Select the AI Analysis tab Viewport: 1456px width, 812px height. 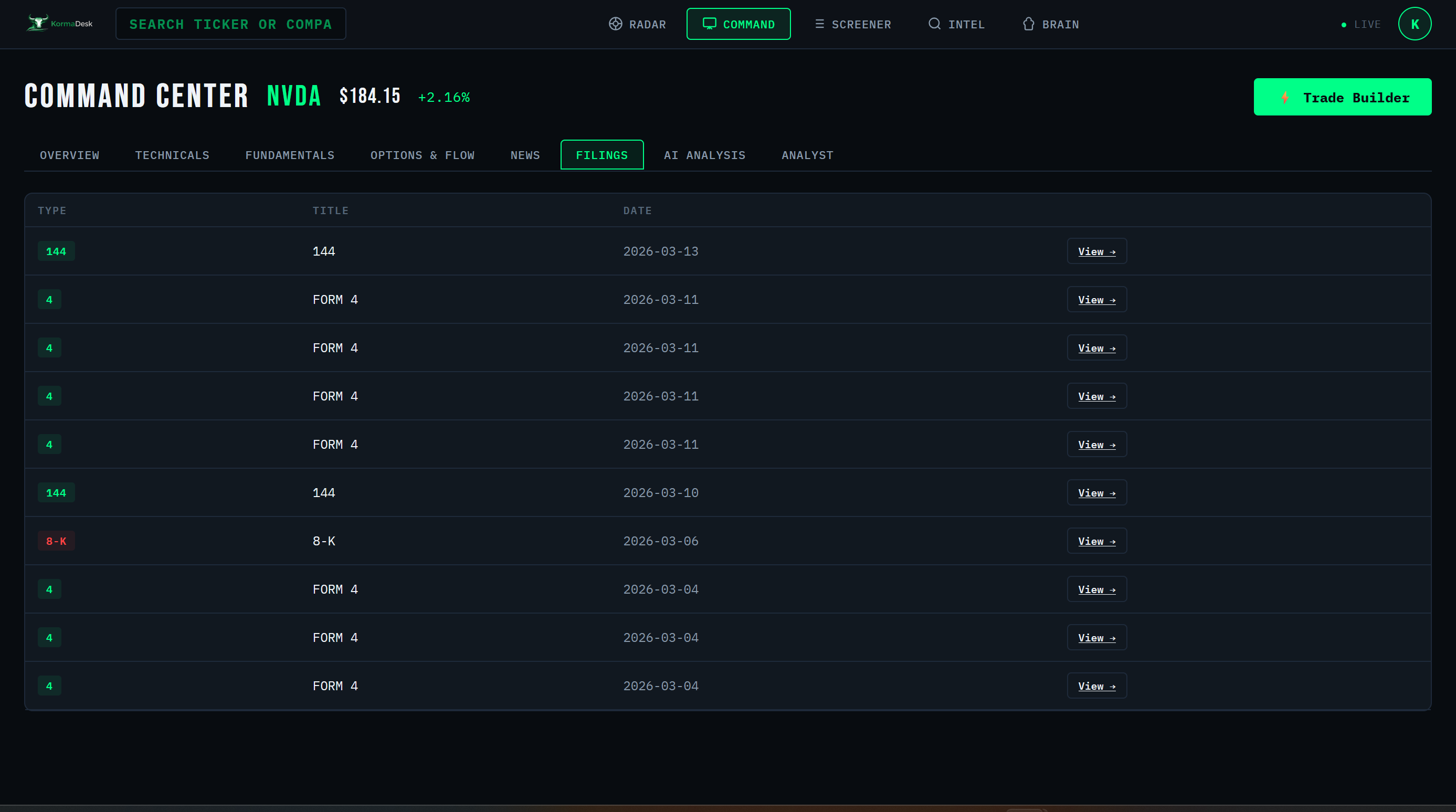pyautogui.click(x=704, y=155)
